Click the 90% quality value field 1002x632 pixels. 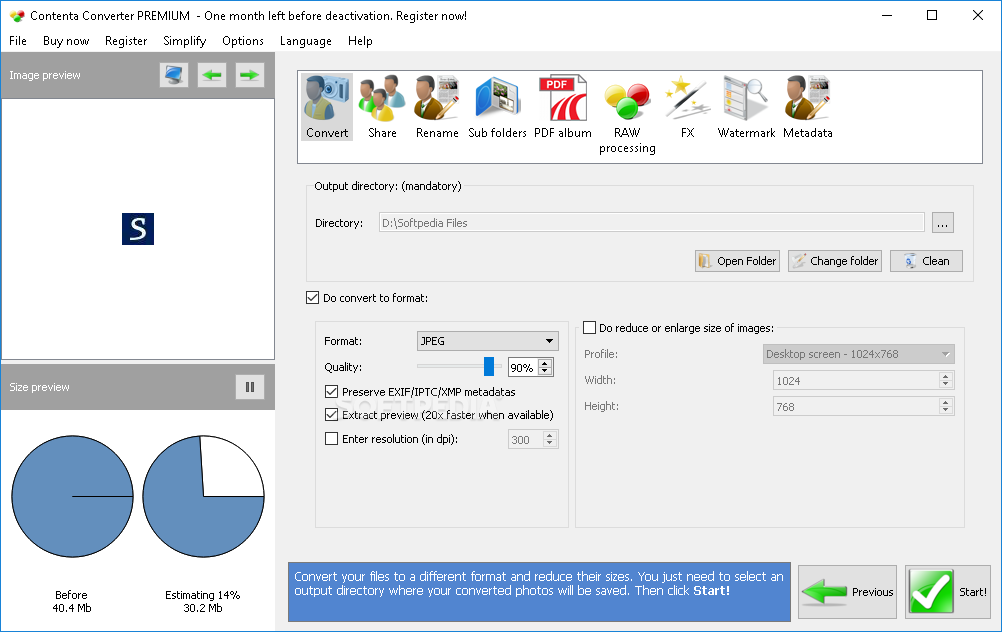pos(523,367)
